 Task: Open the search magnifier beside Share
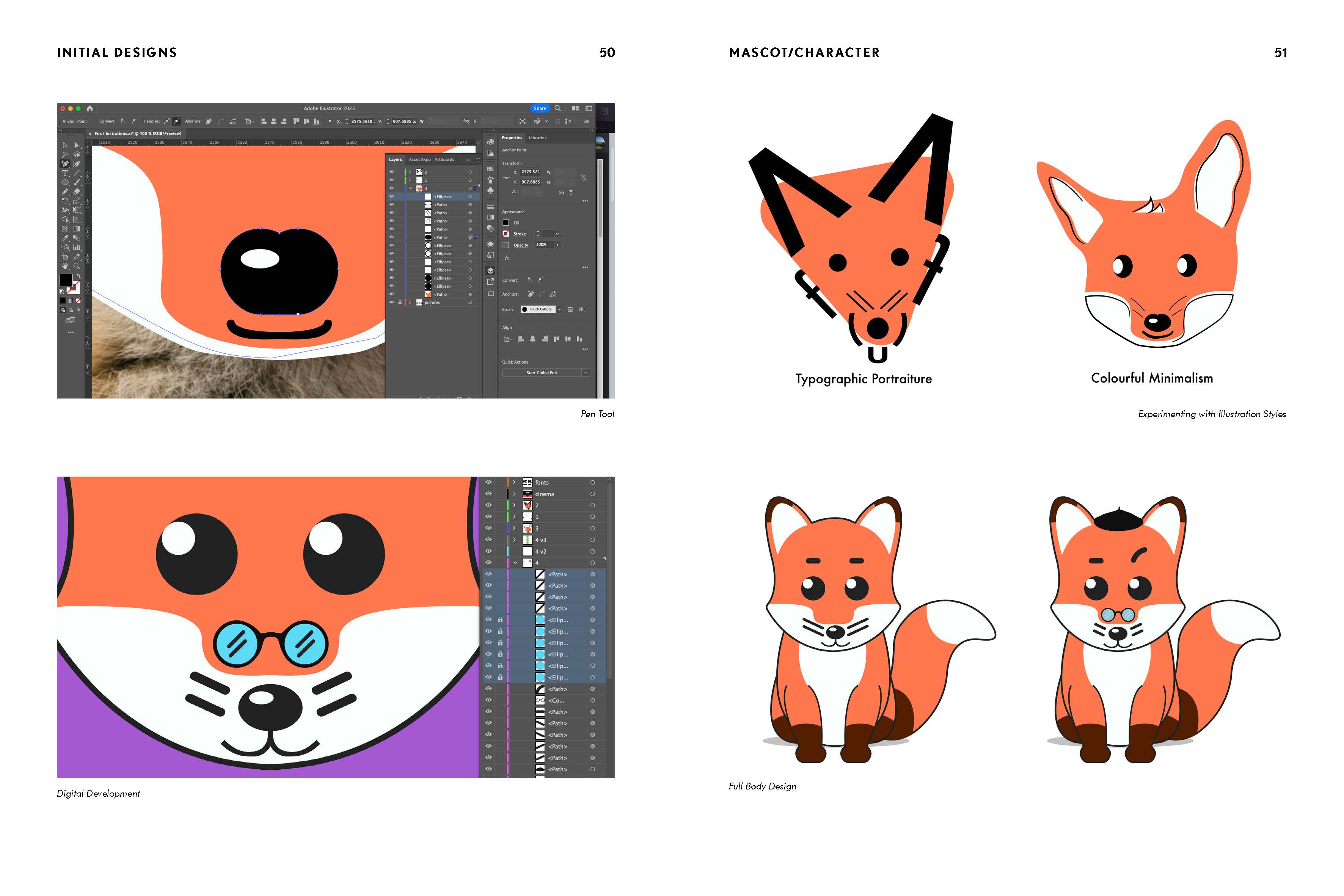click(x=558, y=108)
